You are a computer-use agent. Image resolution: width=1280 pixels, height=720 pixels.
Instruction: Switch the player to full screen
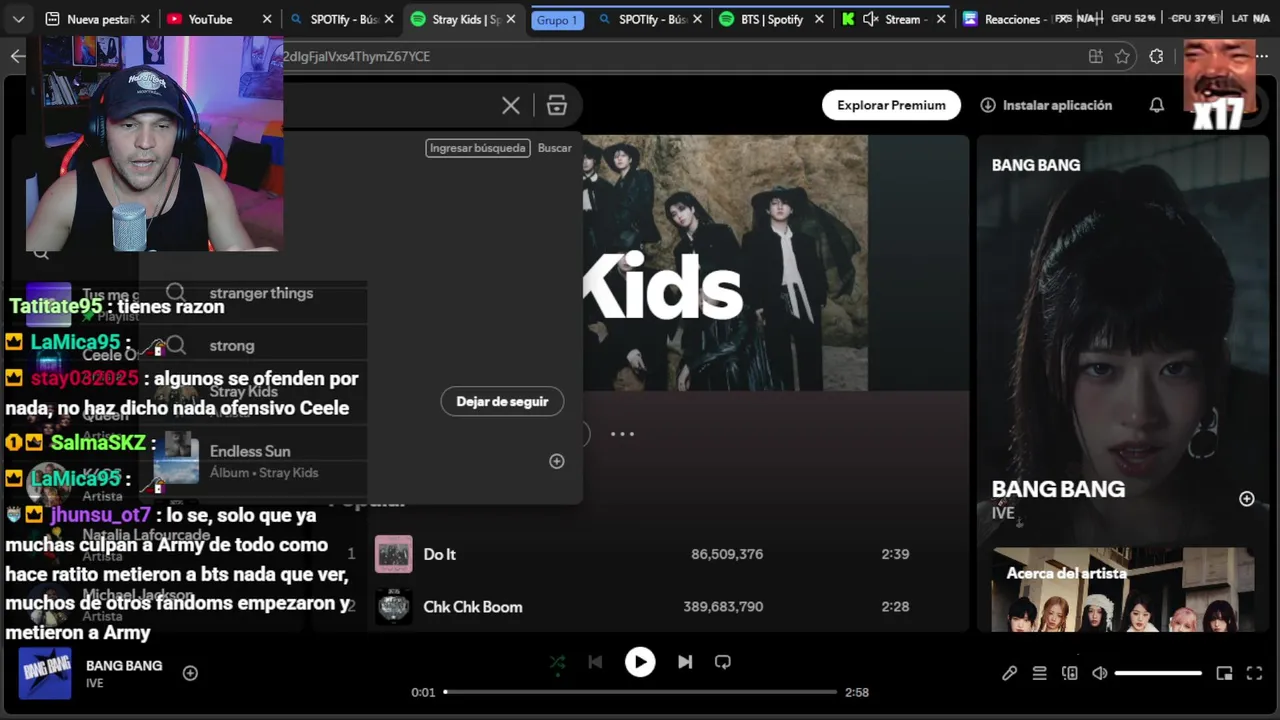(1254, 673)
